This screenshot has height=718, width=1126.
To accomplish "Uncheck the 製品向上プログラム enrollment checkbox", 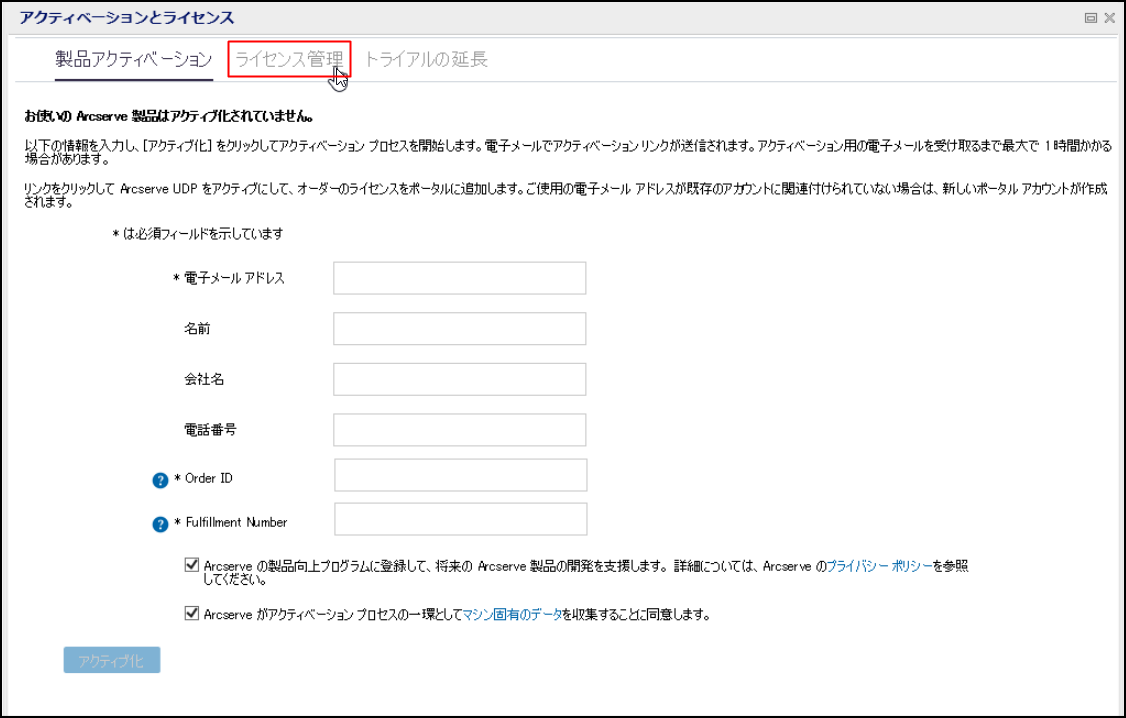I will click(x=192, y=564).
